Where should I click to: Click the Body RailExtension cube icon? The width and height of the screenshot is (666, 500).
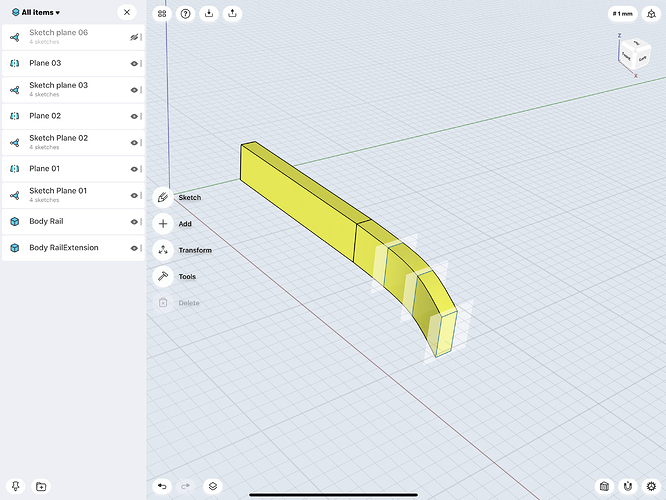coord(14,248)
